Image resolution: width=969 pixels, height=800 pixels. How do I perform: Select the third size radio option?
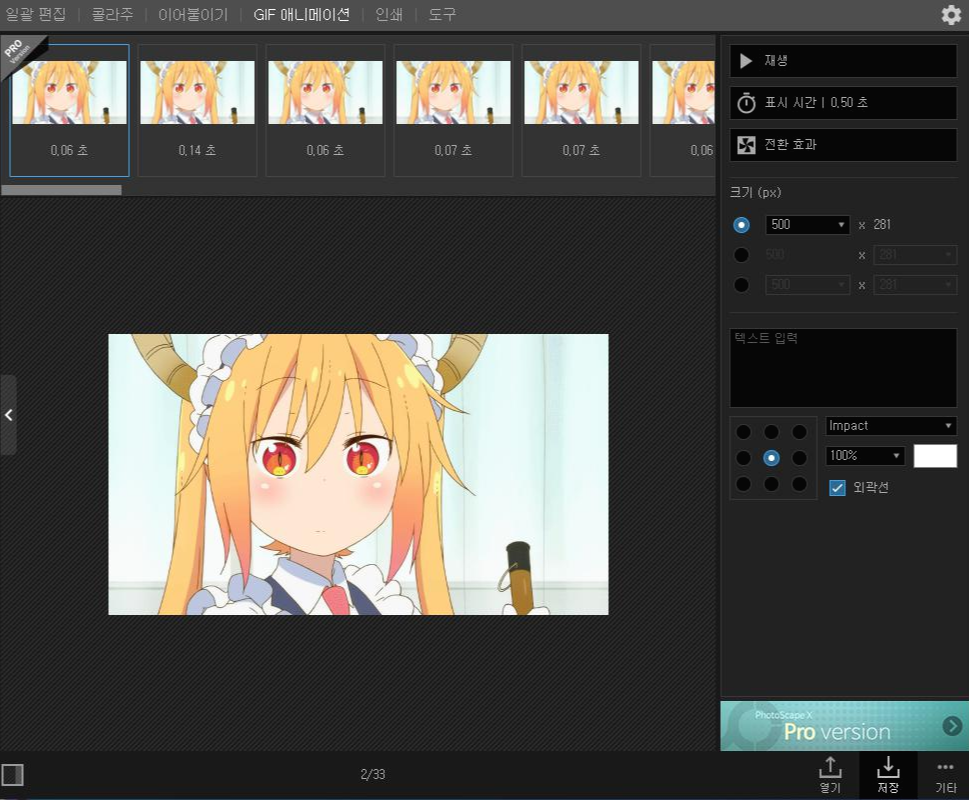tap(741, 285)
